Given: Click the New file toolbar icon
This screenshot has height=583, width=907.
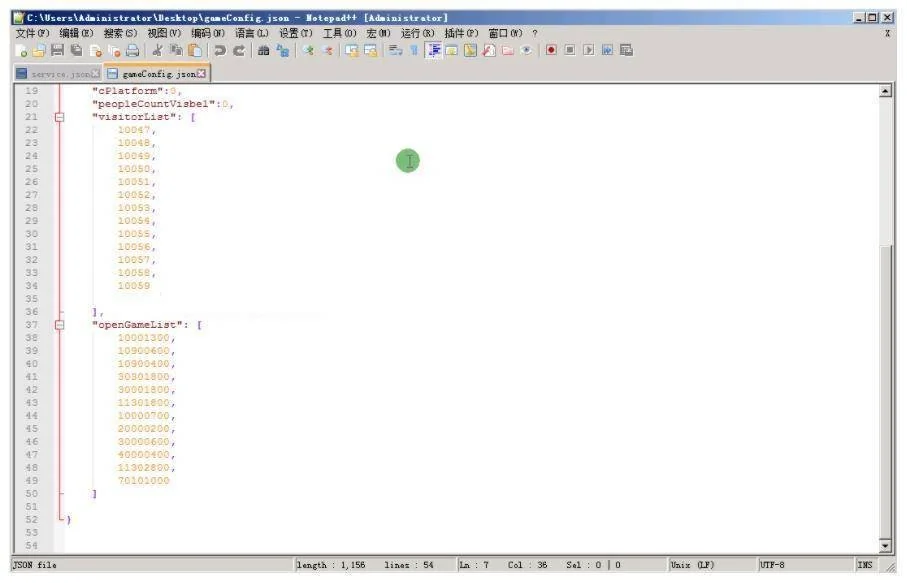Looking at the screenshot, I should [x=23, y=51].
